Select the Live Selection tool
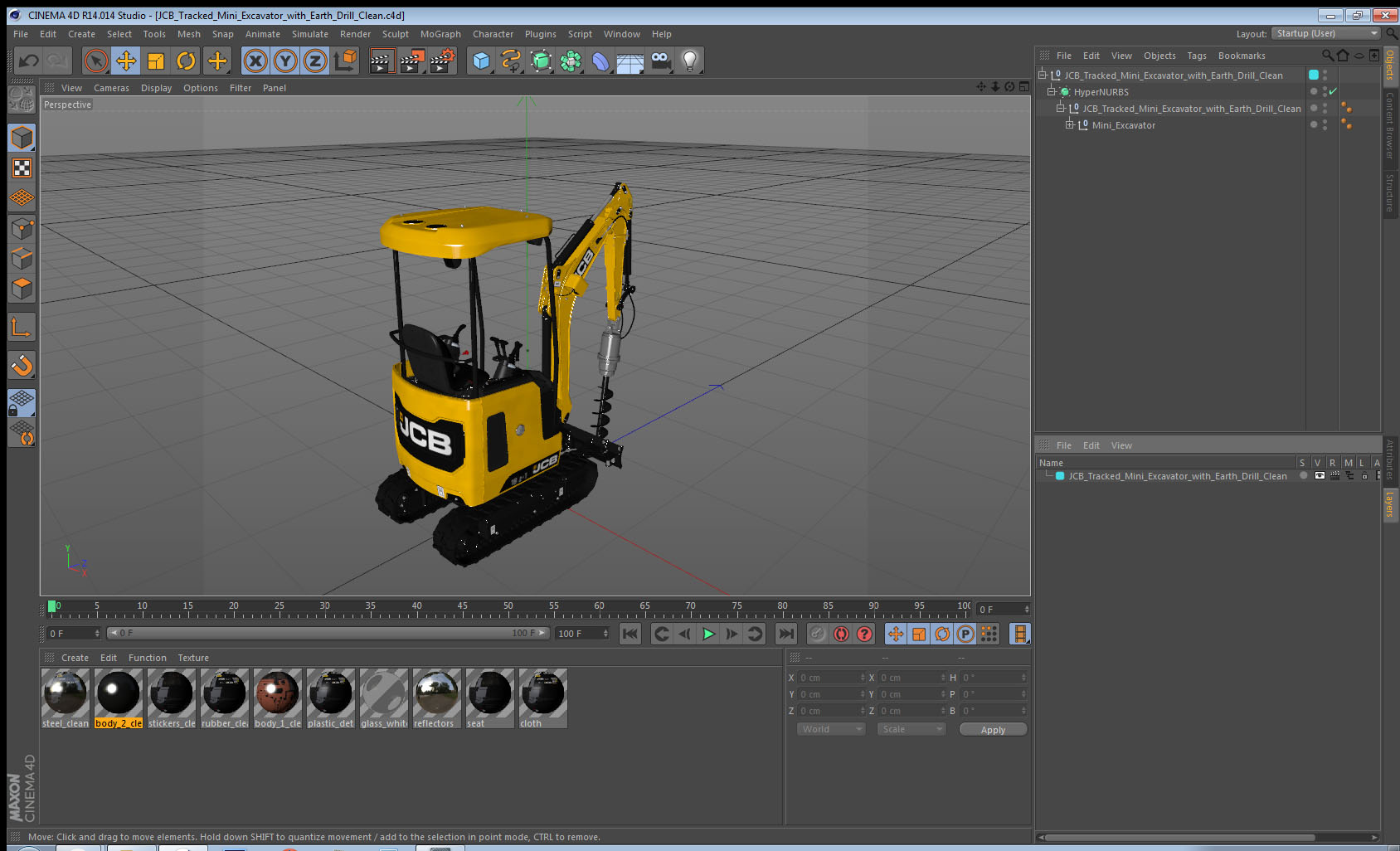The image size is (1400, 851). point(96,61)
